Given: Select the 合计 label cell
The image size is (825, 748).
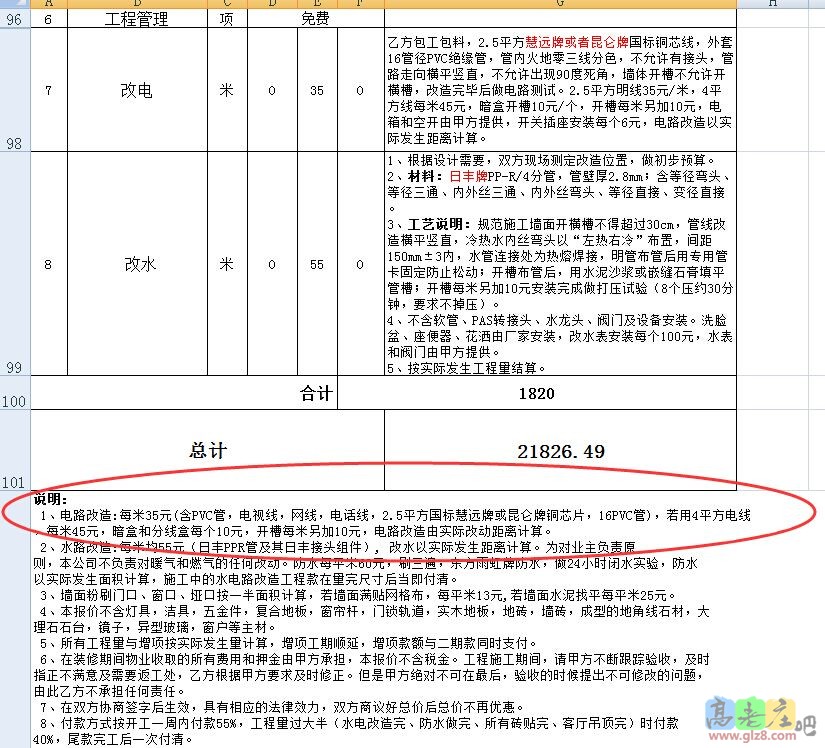Looking at the screenshot, I should [x=316, y=394].
